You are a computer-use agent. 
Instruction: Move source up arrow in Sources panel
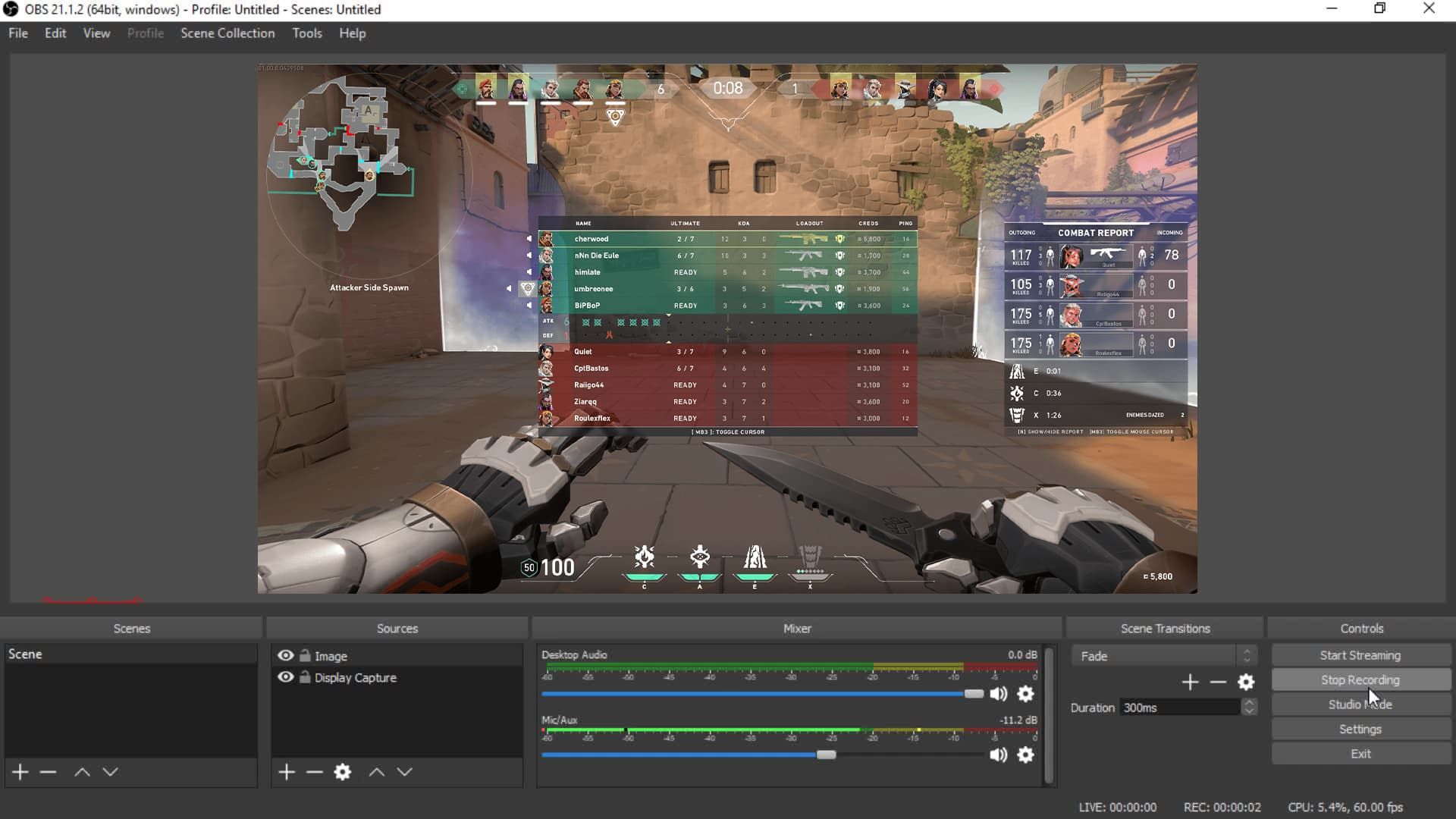point(377,772)
